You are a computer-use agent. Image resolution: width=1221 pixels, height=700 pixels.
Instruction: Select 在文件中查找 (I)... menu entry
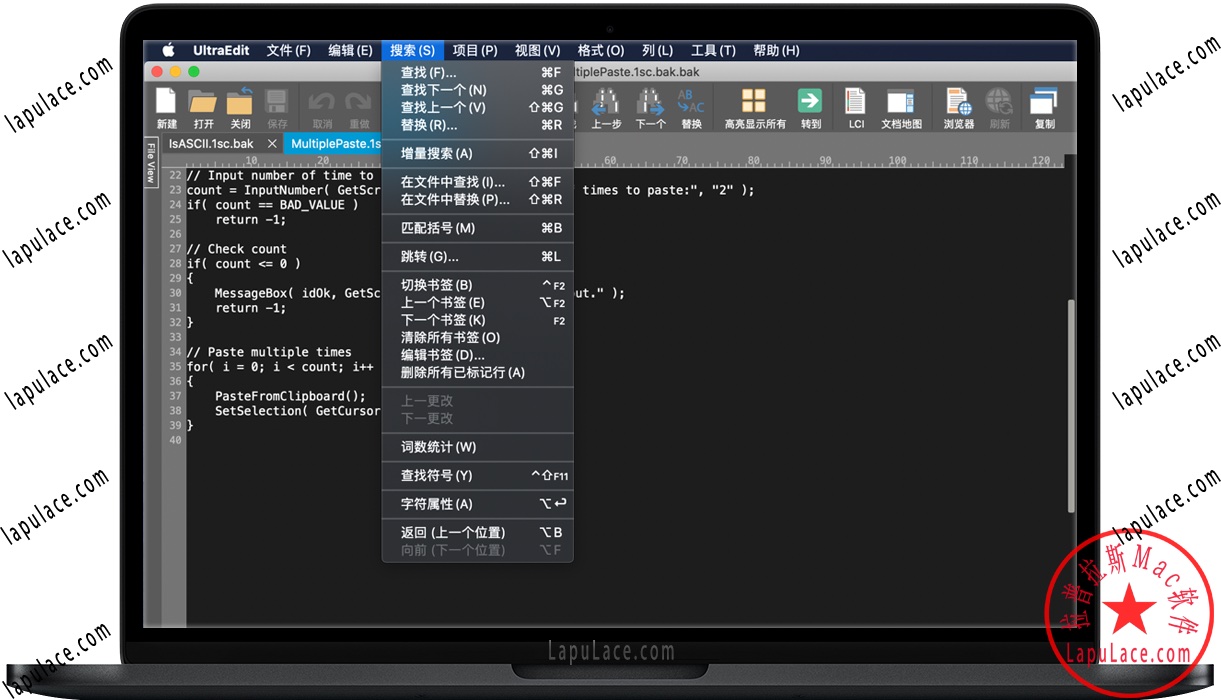coord(452,182)
